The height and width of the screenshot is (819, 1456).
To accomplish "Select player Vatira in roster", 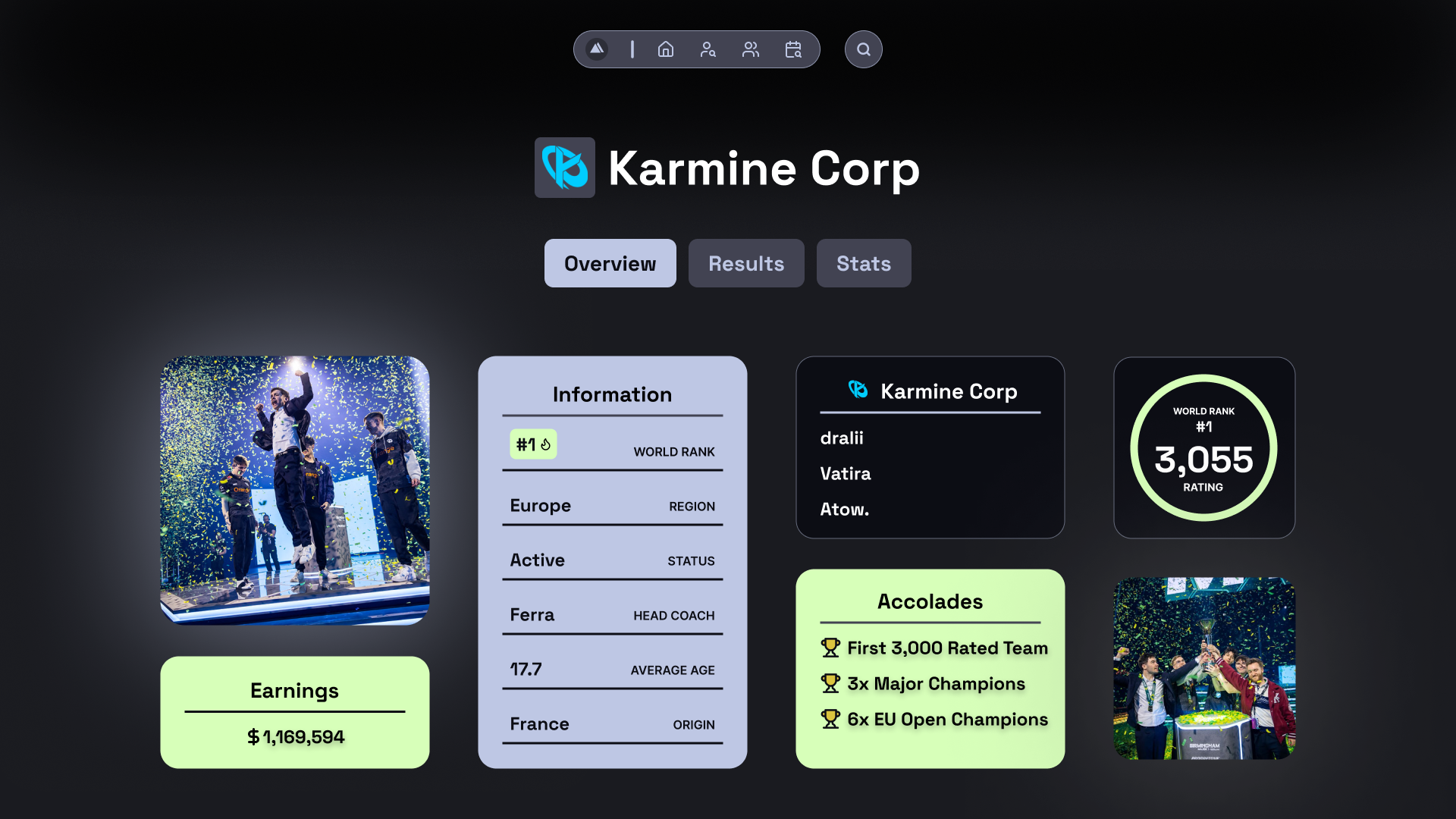I will click(845, 474).
